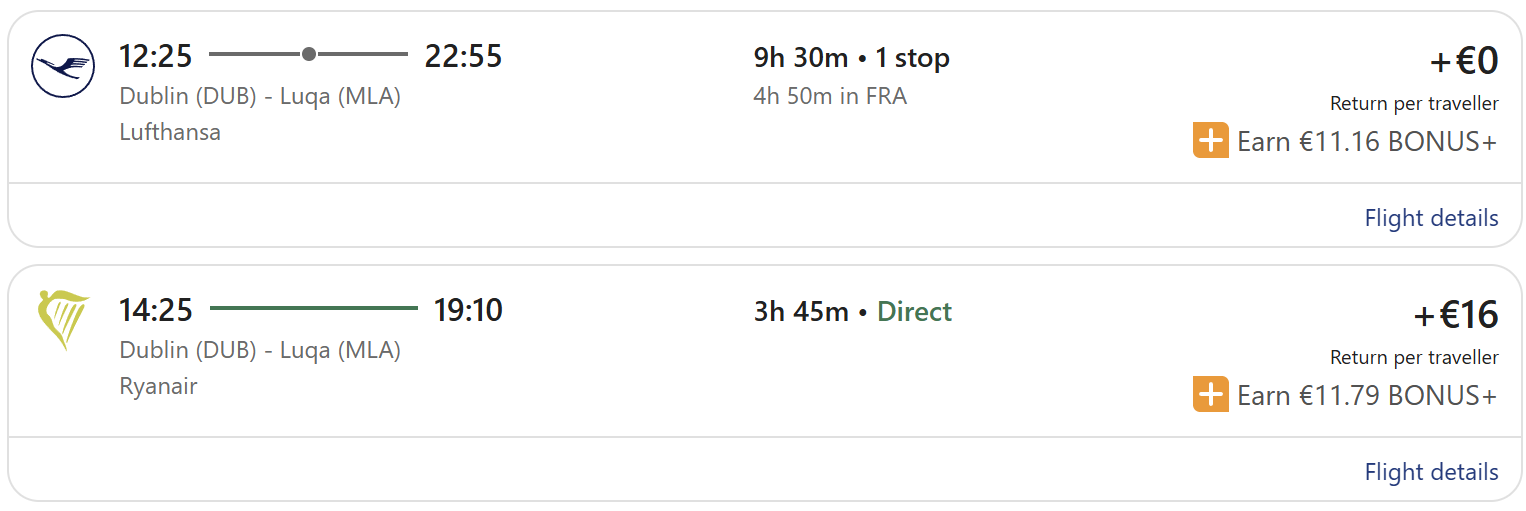Open Flight details for the Lufthansa flight
This screenshot has width=1526, height=511.
tap(1431, 218)
